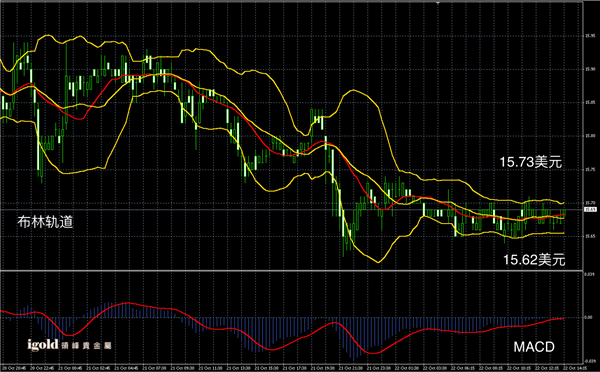Image resolution: width=600 pixels, height=372 pixels.
Task: Click the peak of the upper Bollinger band near 21 Oct 21:30
Action: point(353,90)
